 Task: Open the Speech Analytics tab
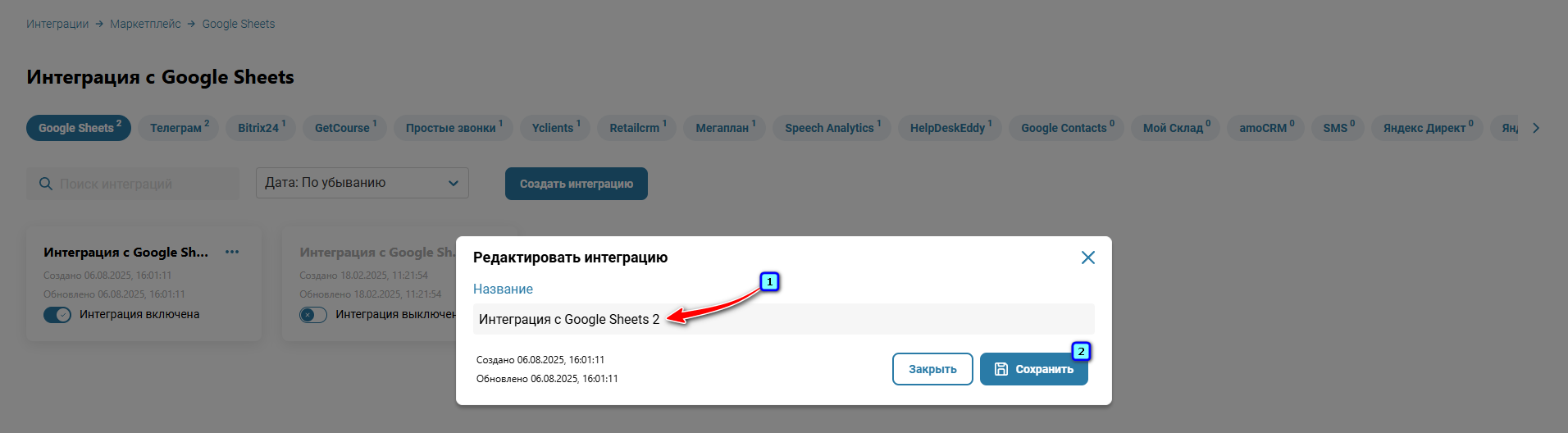(832, 128)
